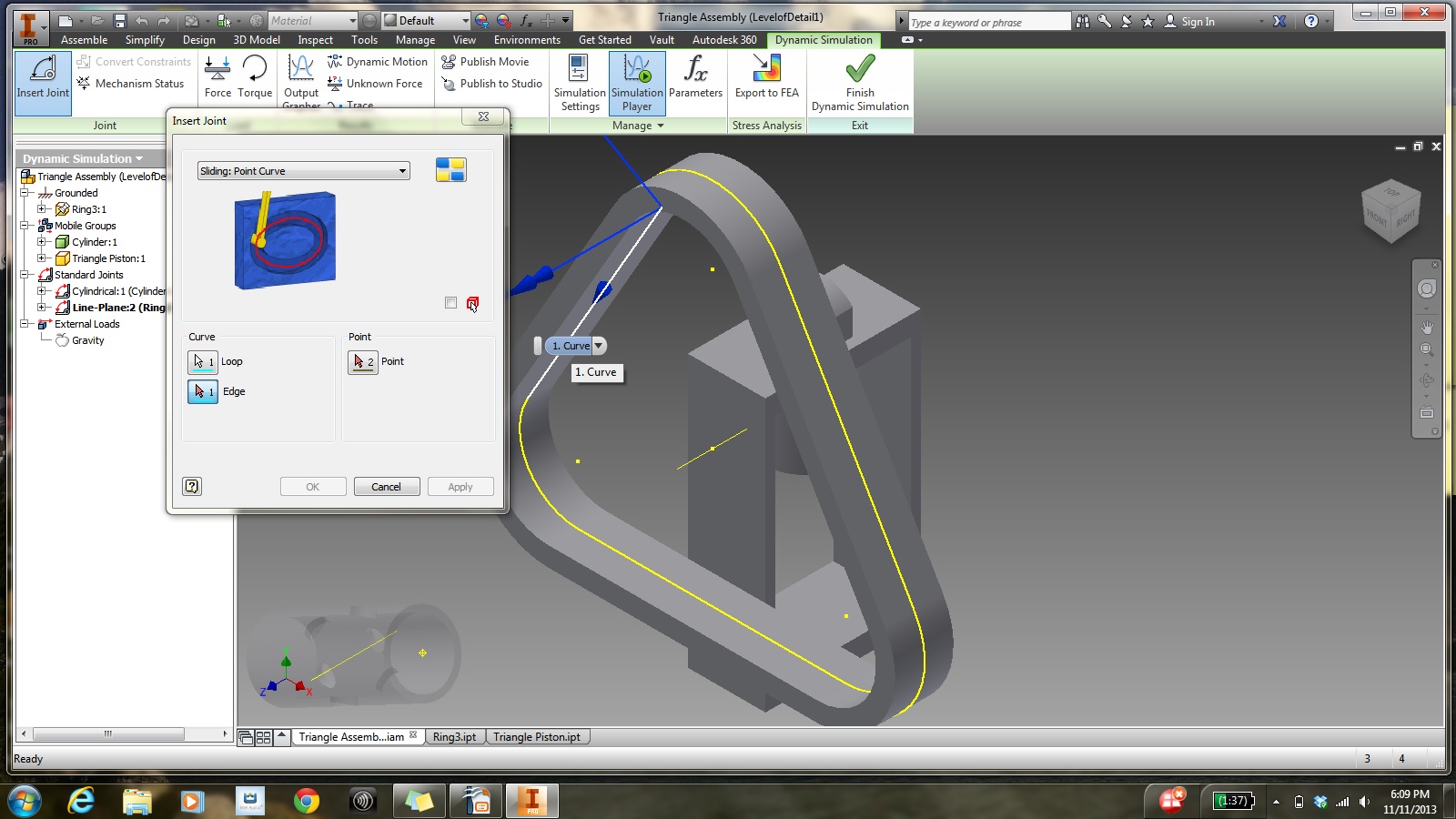Select the Force load tool
Image resolution: width=1456 pixels, height=819 pixels.
coord(217,77)
